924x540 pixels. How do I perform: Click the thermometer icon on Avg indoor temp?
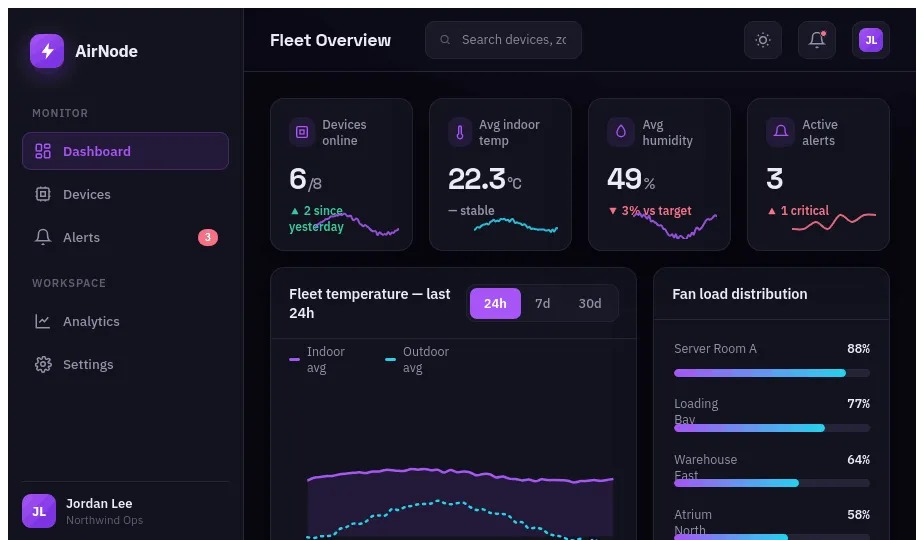pyautogui.click(x=460, y=132)
